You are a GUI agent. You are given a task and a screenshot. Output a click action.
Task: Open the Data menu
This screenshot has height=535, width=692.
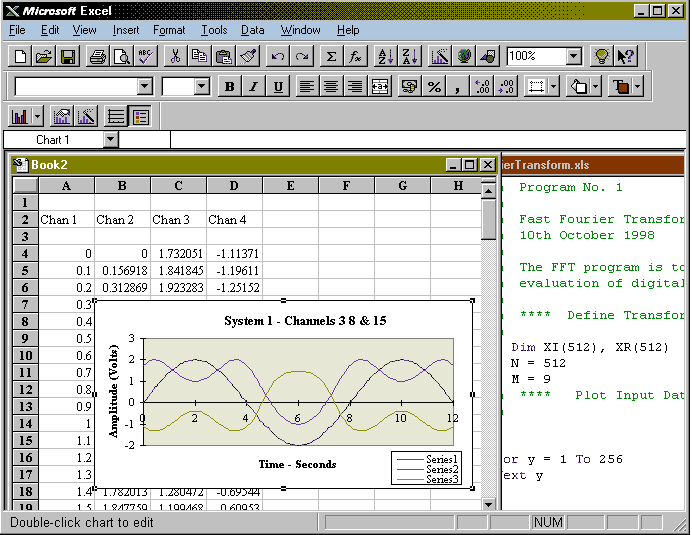click(x=252, y=30)
